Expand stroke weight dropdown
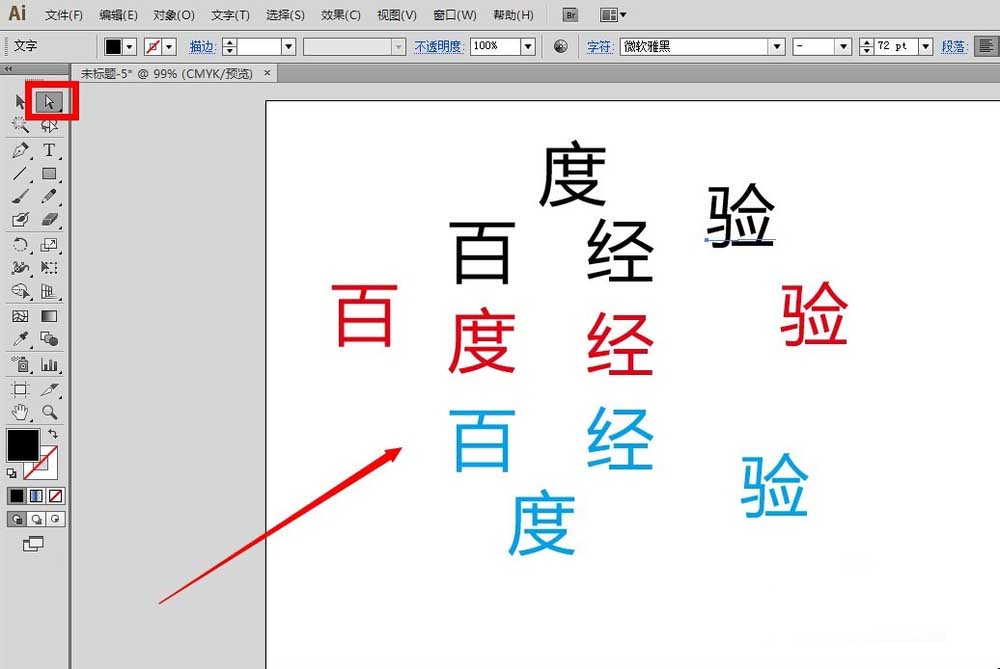Image resolution: width=1000 pixels, height=669 pixels. (288, 47)
